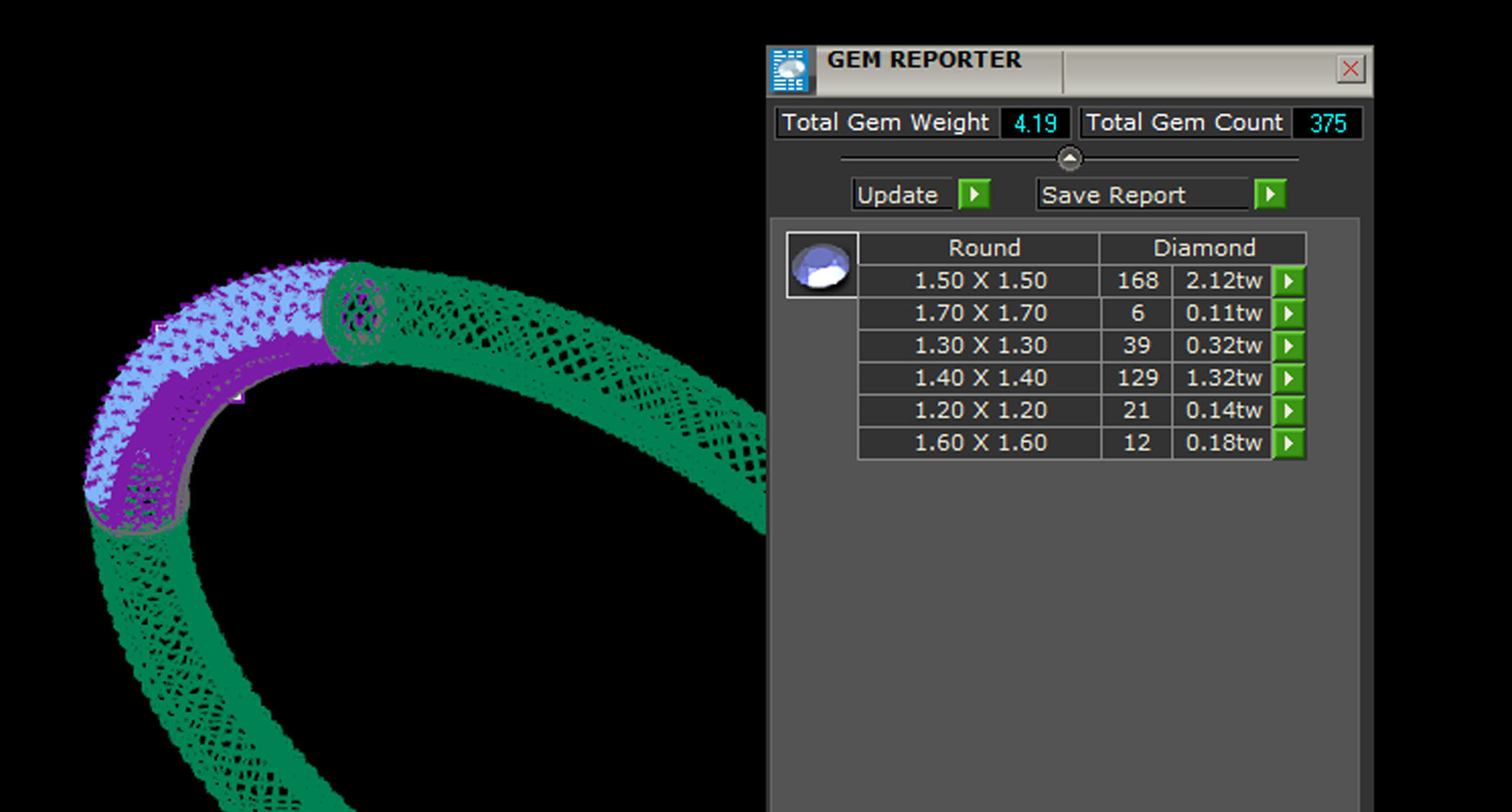Click the 0.32tw weight cell

point(1223,346)
